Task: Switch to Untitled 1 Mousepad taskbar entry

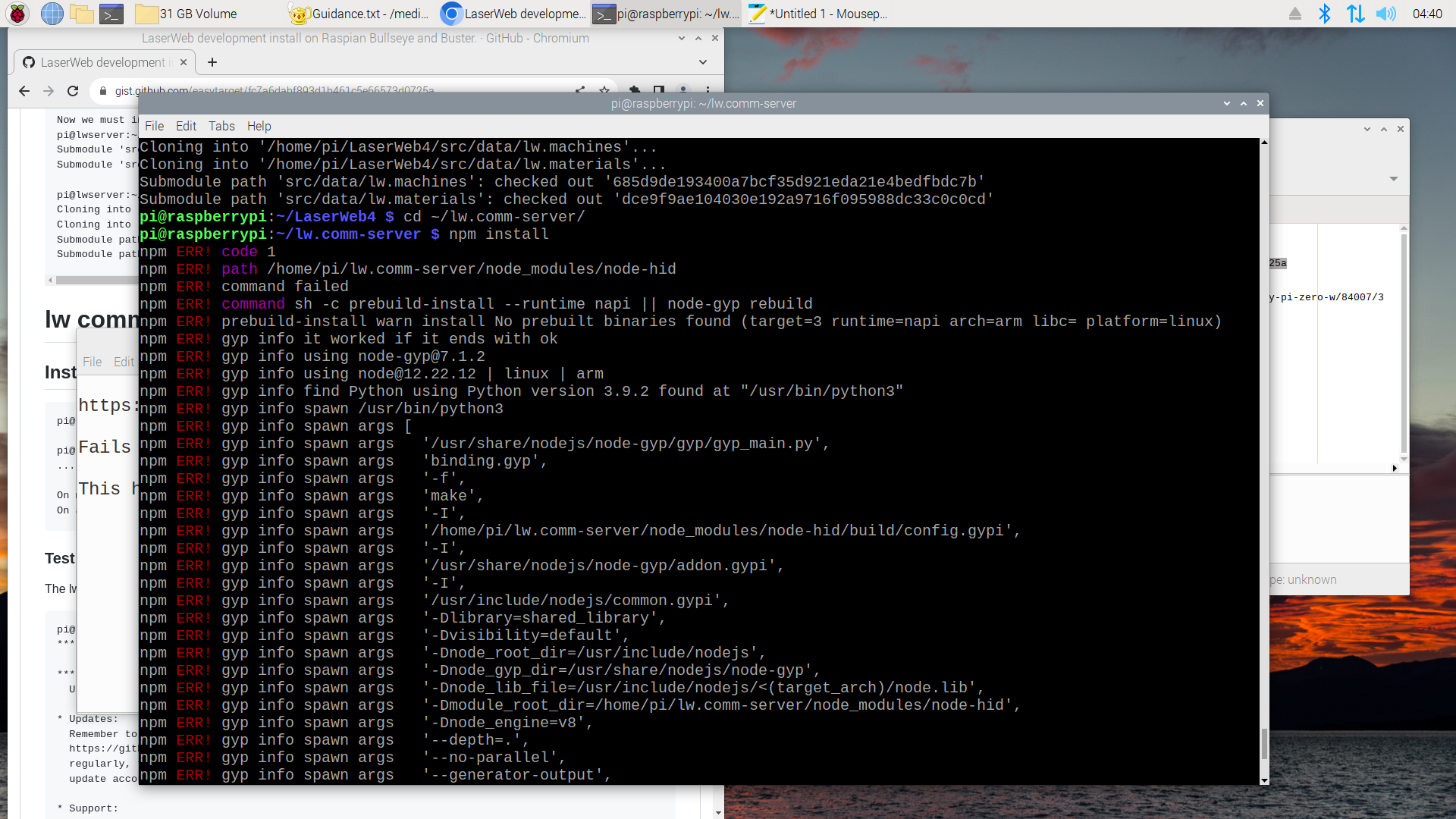Action: [819, 14]
